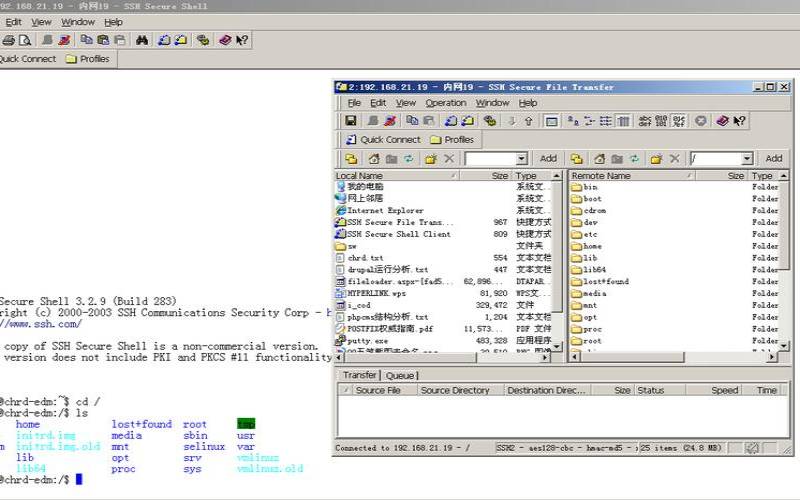
Task: Click Profiles in Secure Shell window
Action: pos(88,59)
